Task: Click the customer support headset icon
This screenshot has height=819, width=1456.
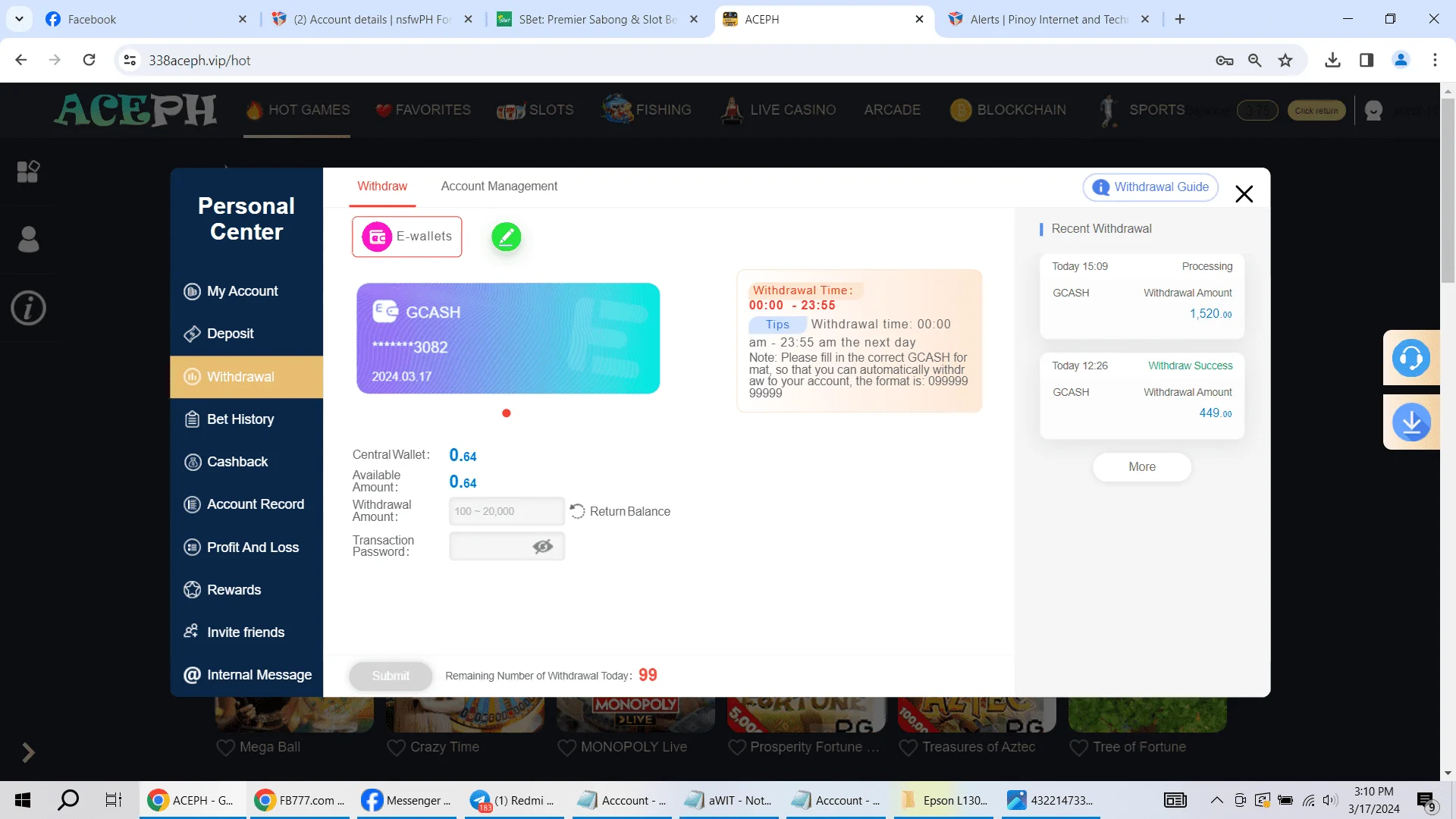Action: click(1411, 358)
